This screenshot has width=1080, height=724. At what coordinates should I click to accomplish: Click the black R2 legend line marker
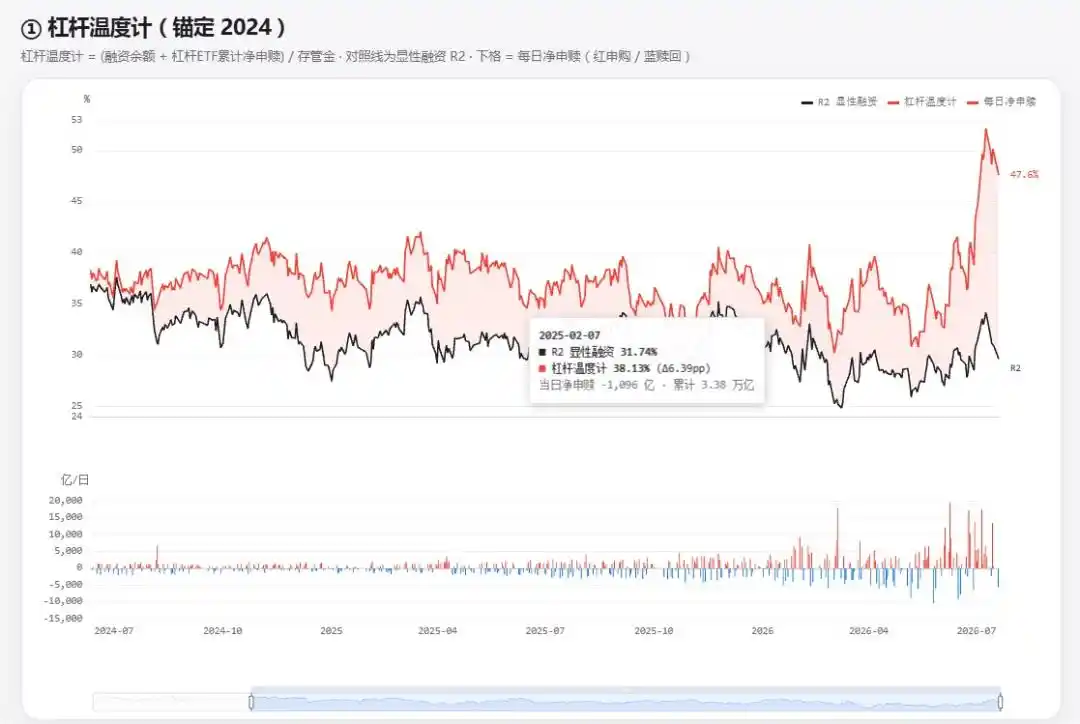click(807, 103)
